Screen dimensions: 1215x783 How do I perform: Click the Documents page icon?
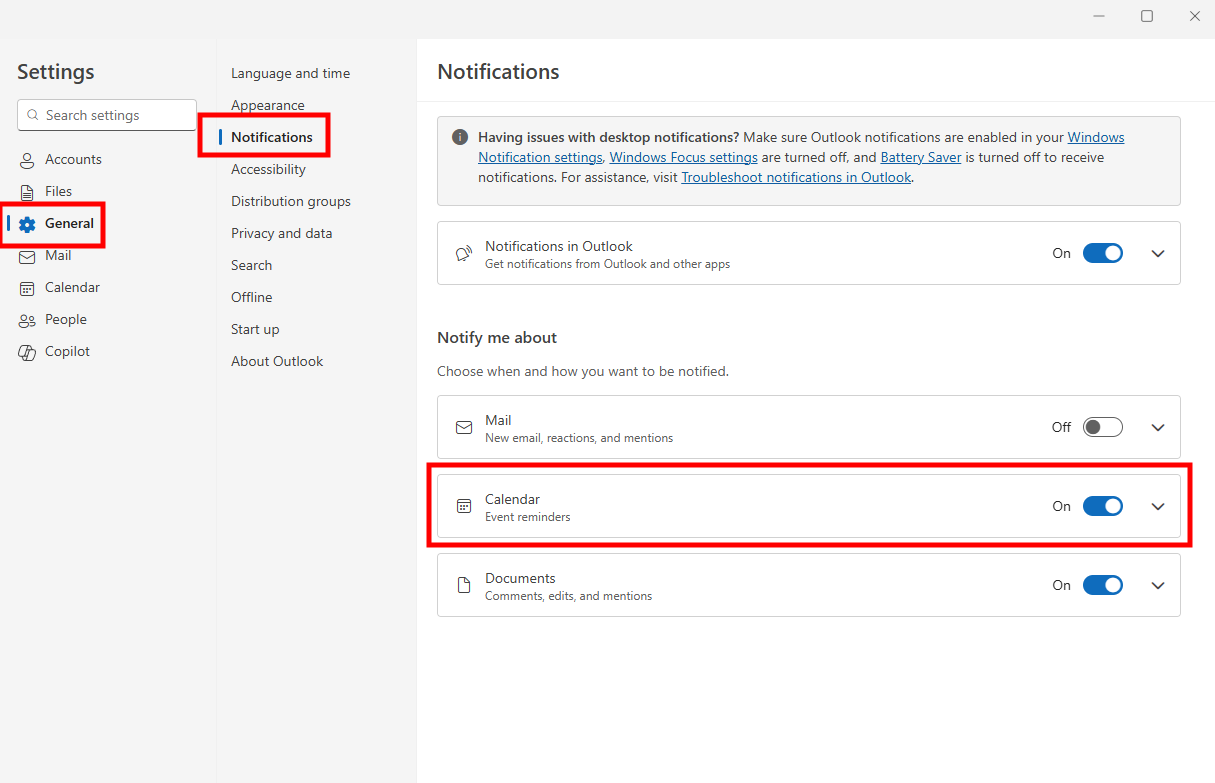coord(463,585)
